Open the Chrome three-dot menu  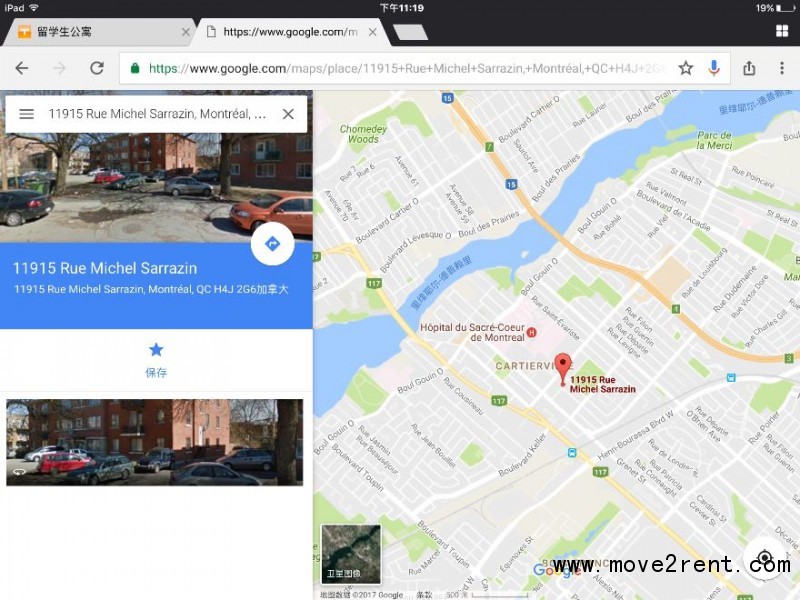click(782, 68)
